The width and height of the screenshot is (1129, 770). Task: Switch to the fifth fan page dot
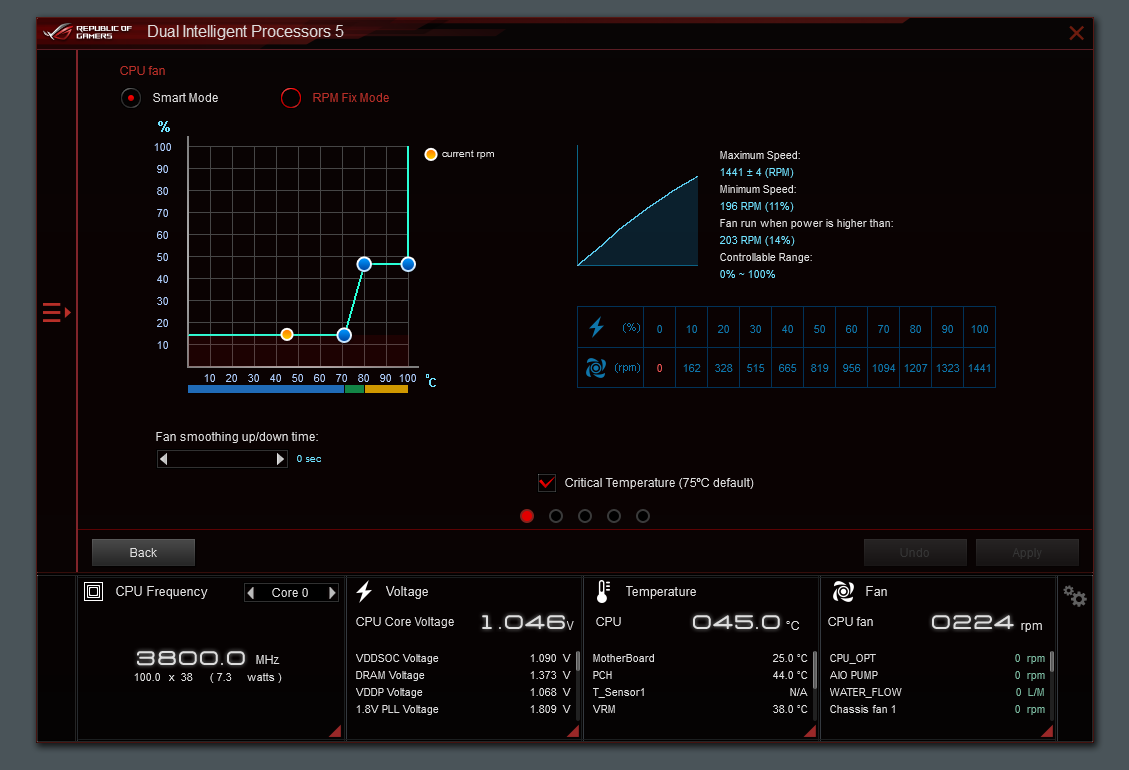click(x=643, y=516)
